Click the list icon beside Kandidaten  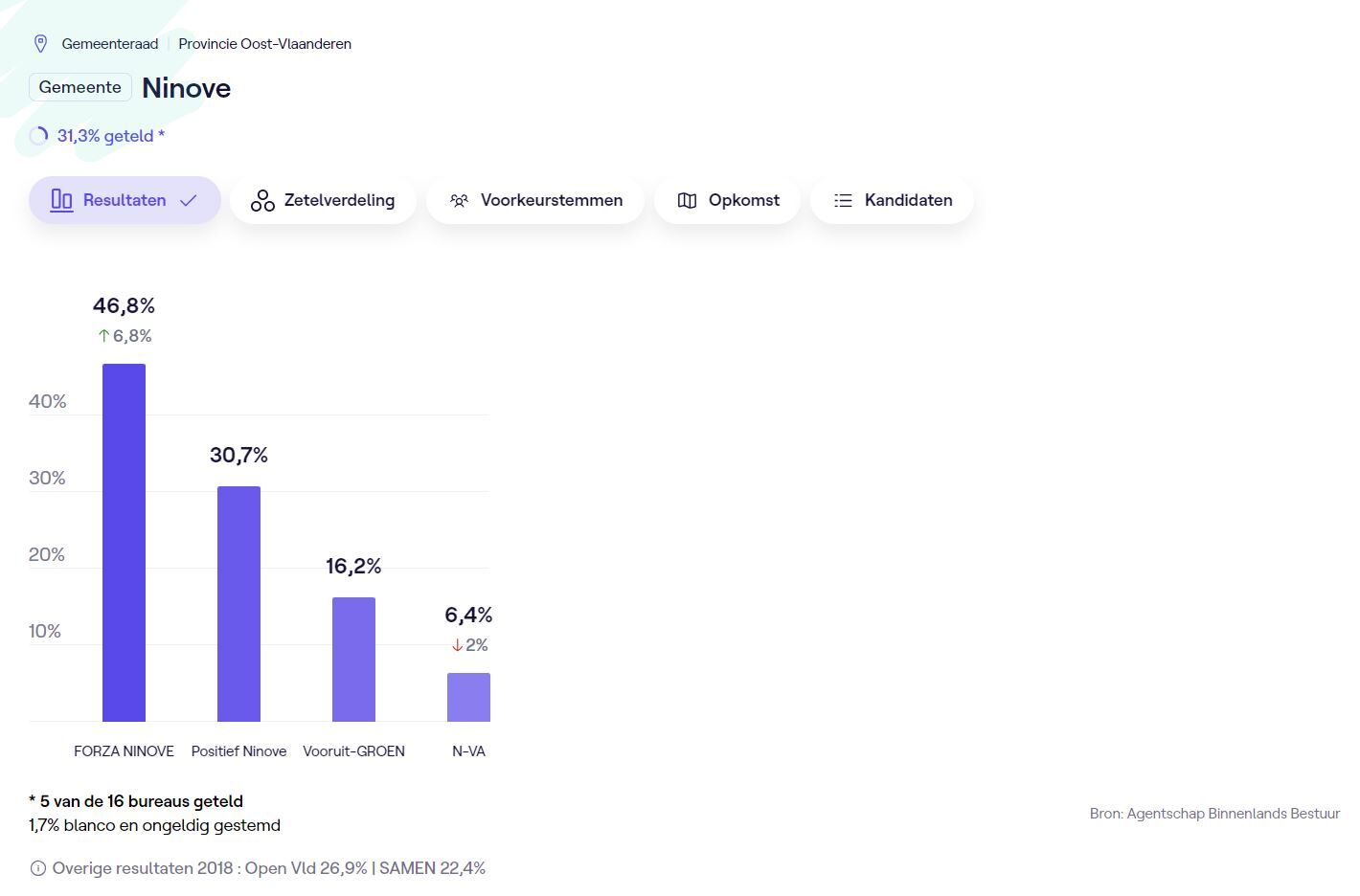(843, 200)
